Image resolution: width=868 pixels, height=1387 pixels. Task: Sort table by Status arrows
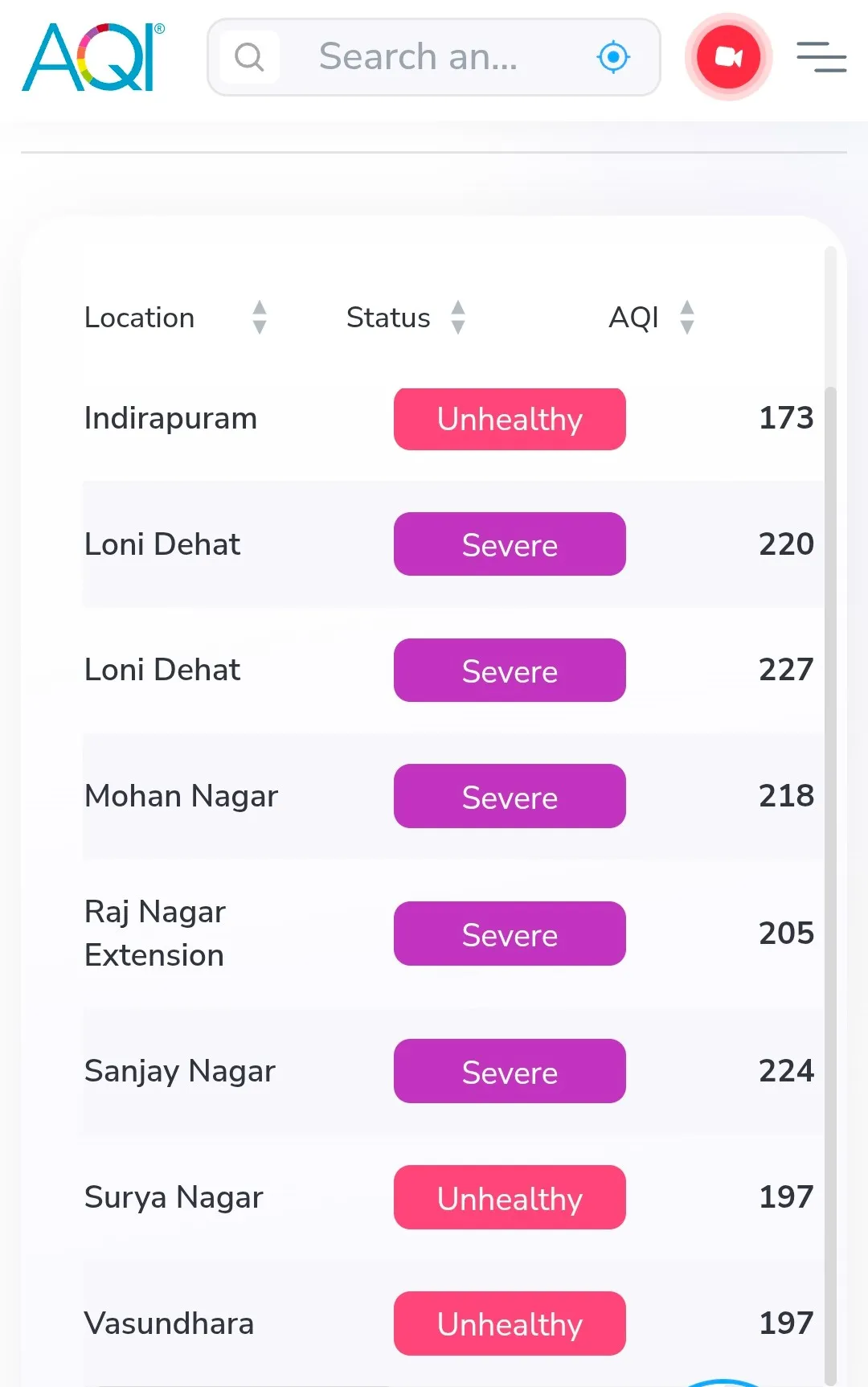[458, 317]
